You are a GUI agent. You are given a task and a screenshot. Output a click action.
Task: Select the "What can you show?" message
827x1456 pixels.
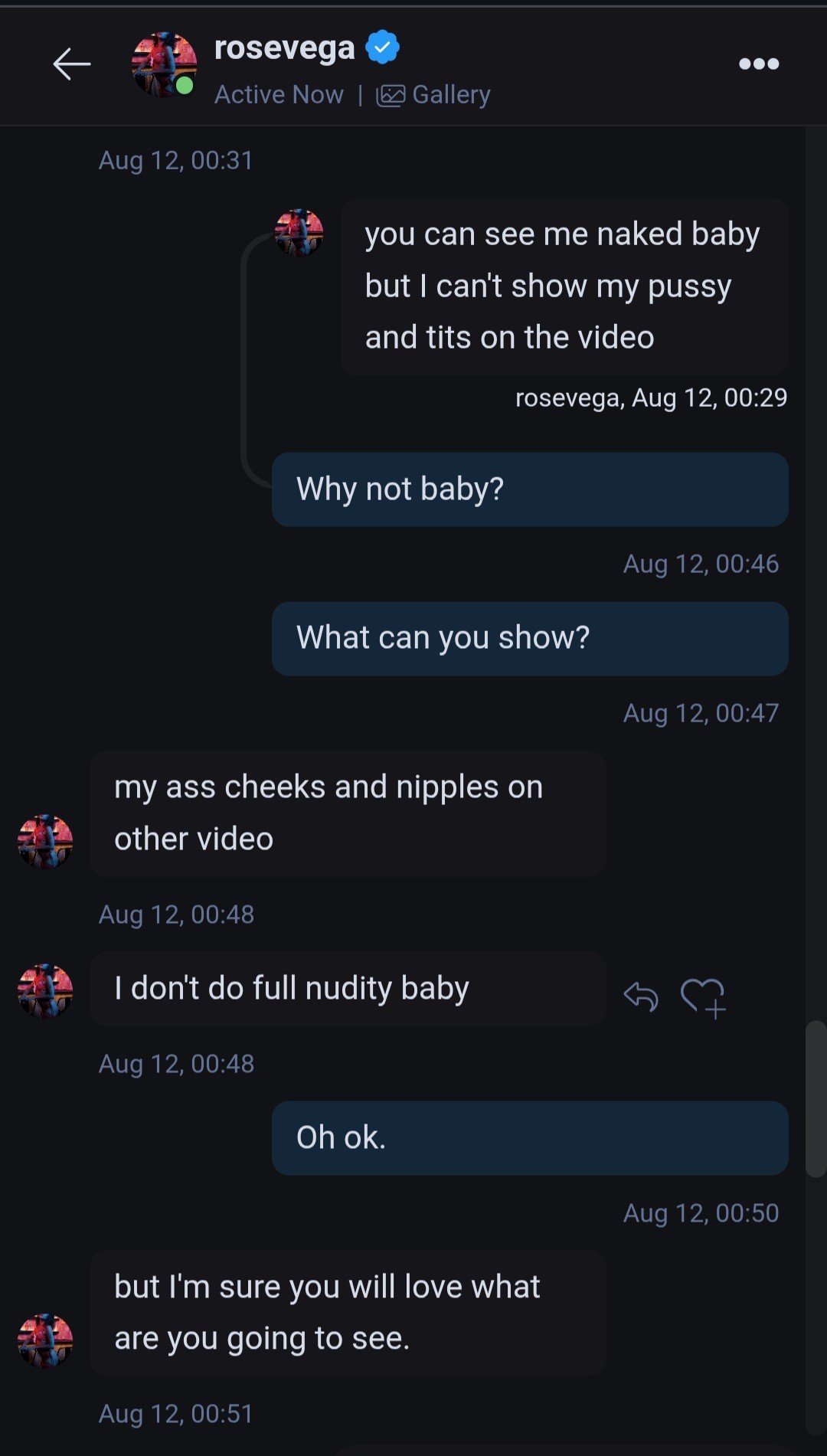click(530, 638)
